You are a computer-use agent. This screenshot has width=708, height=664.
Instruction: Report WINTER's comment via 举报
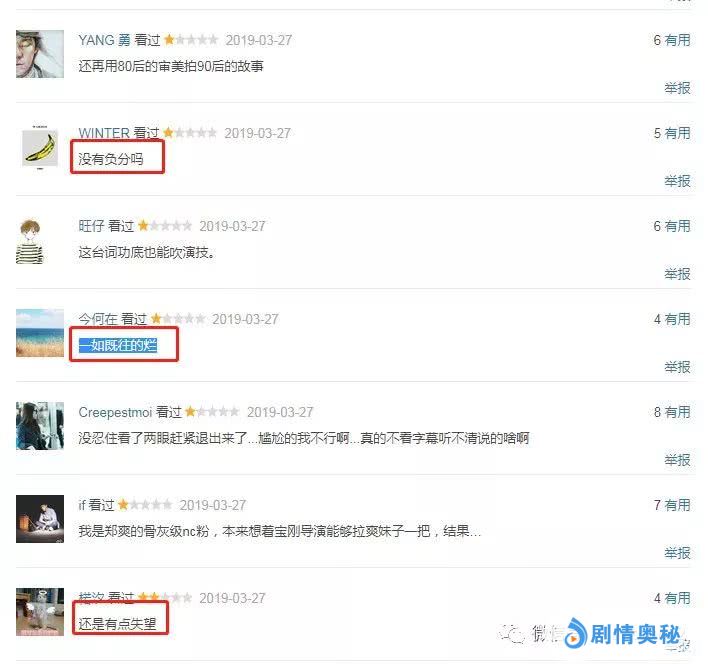click(677, 181)
